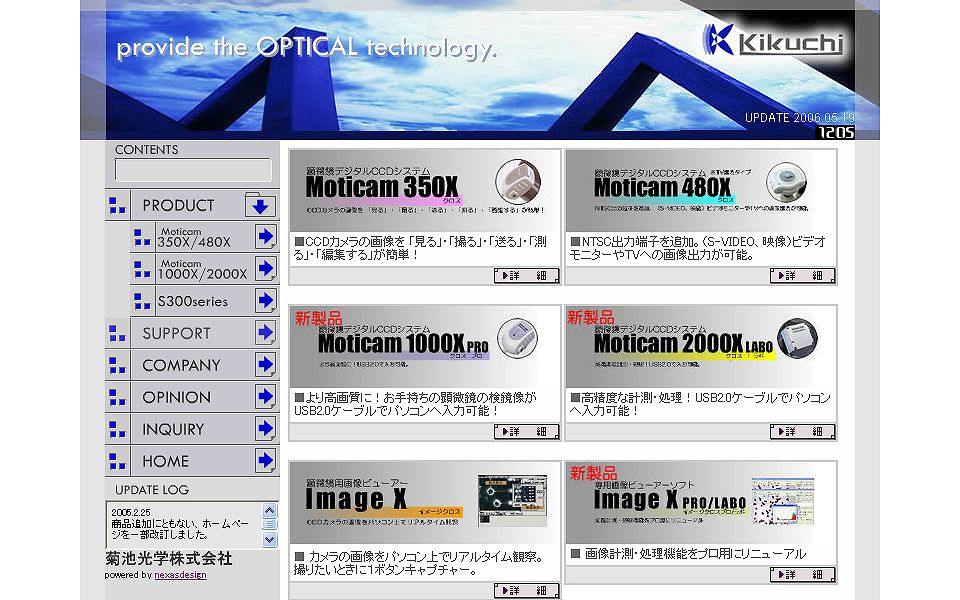Click the 1205 visitor counter

[836, 132]
